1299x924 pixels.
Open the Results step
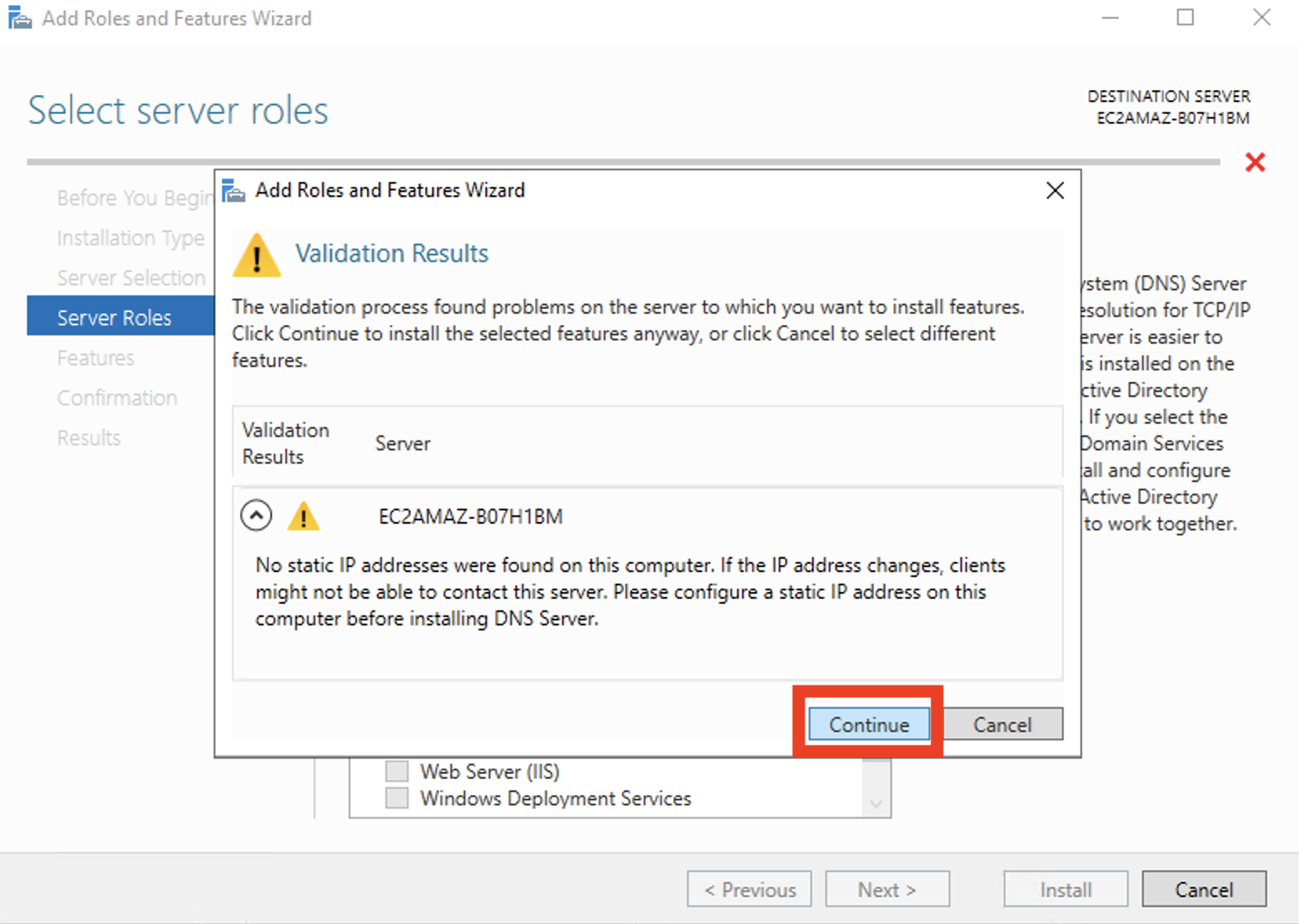[89, 438]
